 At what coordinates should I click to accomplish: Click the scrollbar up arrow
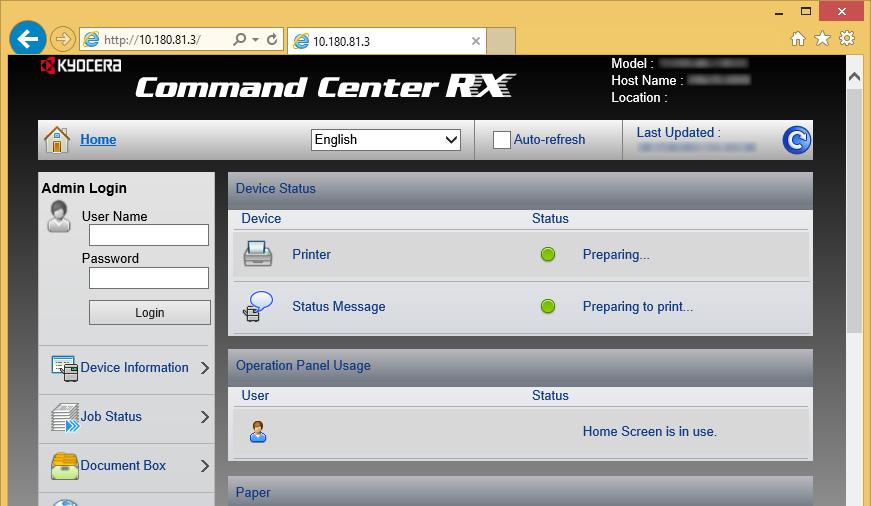pyautogui.click(x=854, y=79)
